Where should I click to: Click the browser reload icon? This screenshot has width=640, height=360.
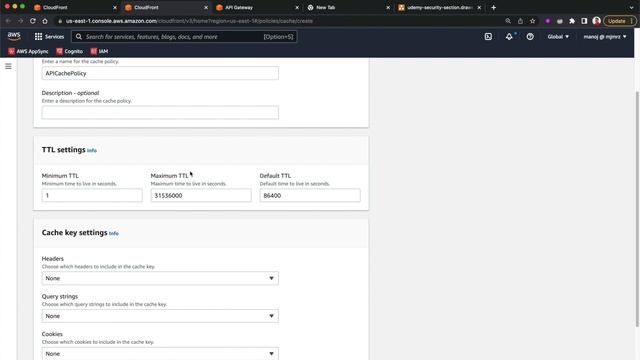pyautogui.click(x=33, y=21)
